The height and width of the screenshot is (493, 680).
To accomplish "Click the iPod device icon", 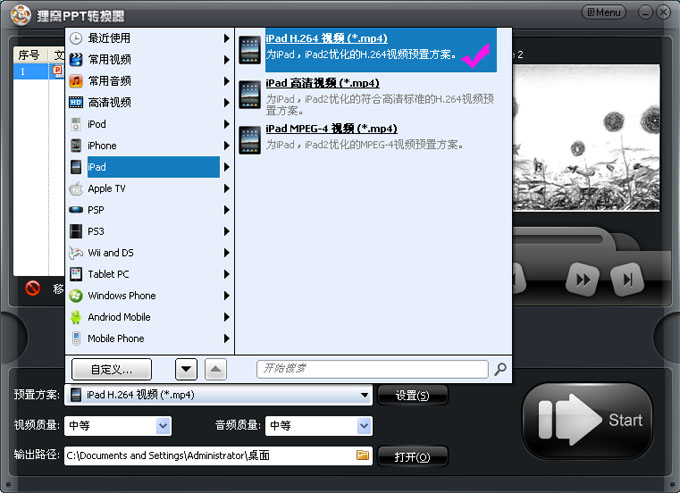I will [76, 124].
